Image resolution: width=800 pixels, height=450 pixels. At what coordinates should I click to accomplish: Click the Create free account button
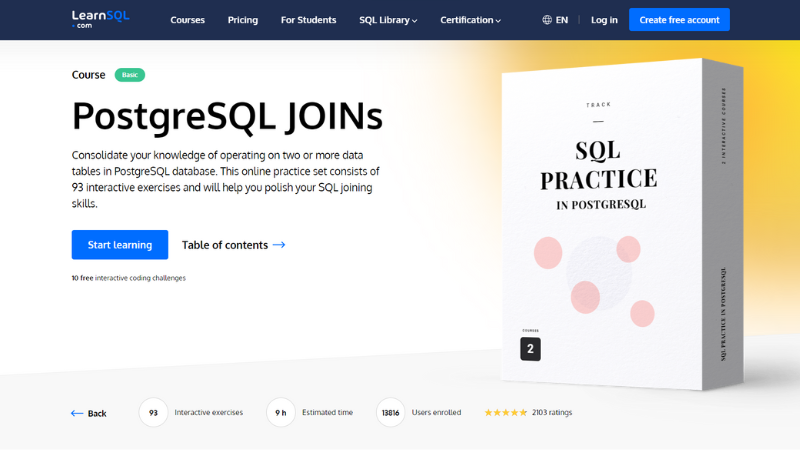point(679,20)
